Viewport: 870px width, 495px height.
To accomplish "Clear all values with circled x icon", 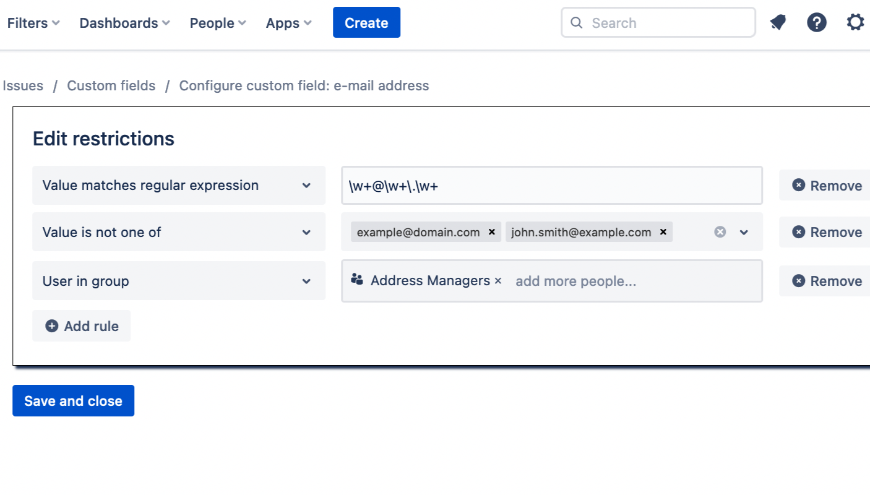I will click(720, 232).
